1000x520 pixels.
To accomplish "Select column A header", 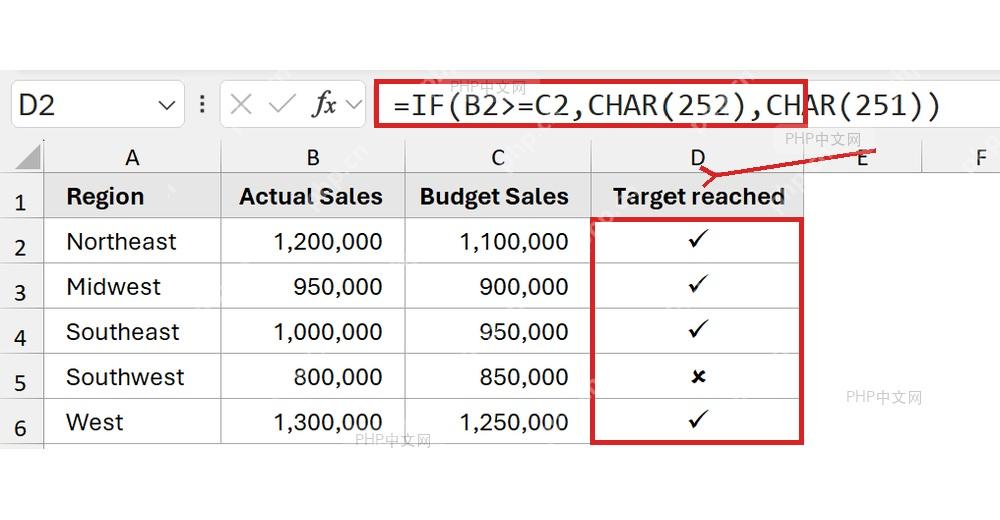I will pyautogui.click(x=132, y=157).
